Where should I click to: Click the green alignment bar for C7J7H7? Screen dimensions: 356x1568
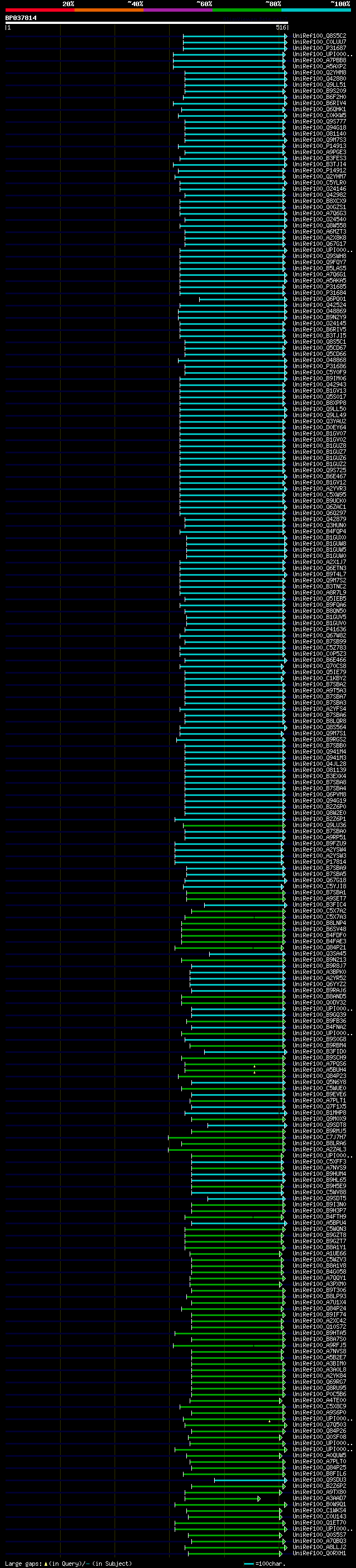pos(226,1137)
